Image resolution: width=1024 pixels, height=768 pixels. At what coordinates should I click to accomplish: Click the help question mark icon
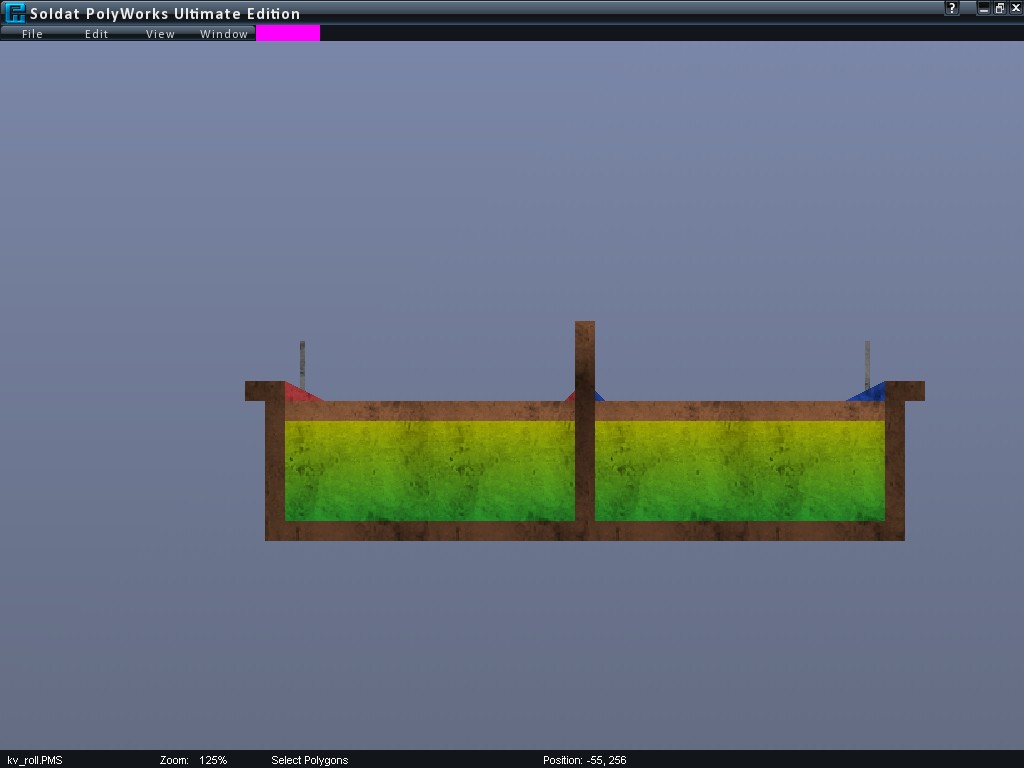coord(953,8)
